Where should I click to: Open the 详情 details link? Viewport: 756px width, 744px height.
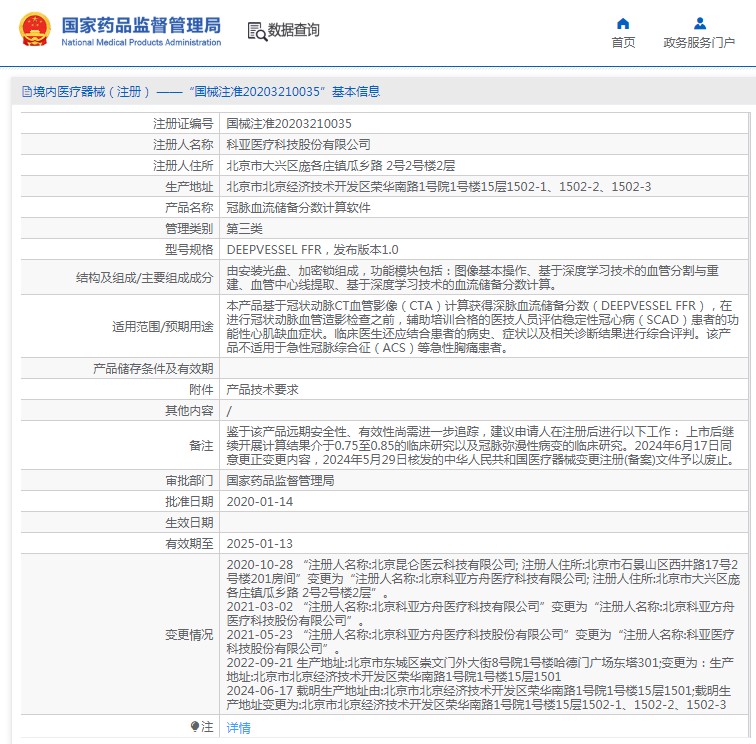coord(238,728)
